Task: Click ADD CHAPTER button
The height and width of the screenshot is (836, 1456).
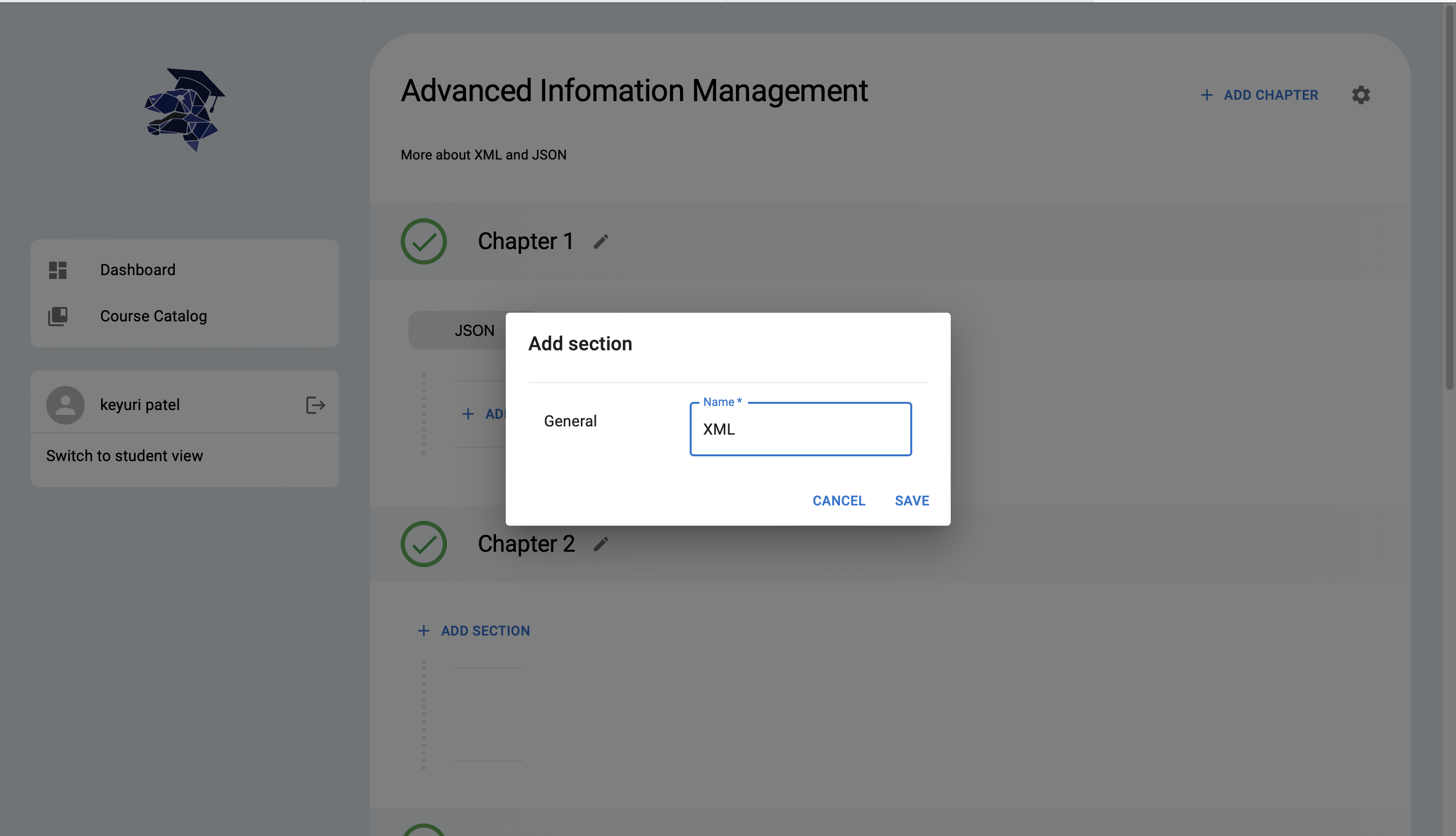Action: pos(1259,95)
